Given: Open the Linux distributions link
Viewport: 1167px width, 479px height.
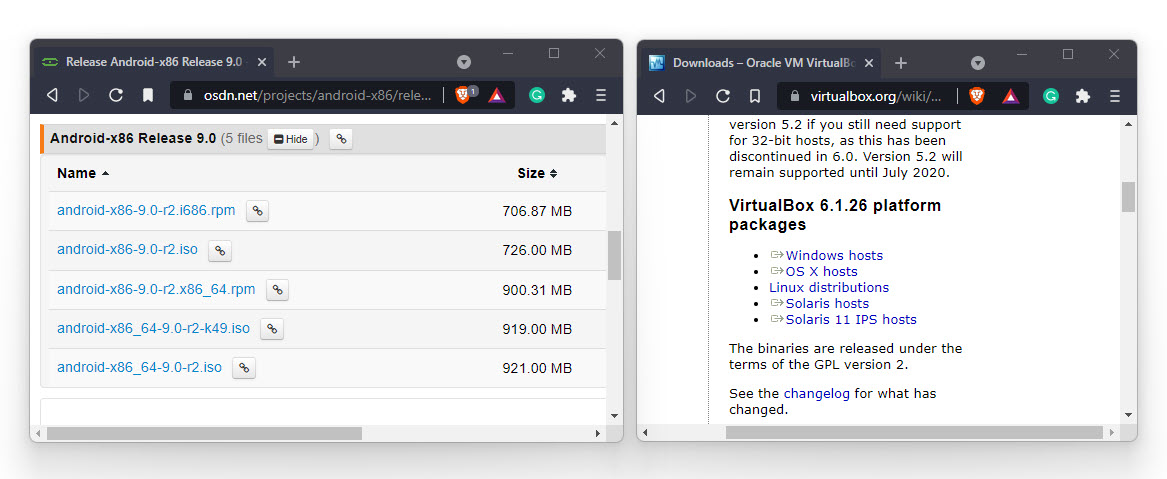Looking at the screenshot, I should 829,287.
